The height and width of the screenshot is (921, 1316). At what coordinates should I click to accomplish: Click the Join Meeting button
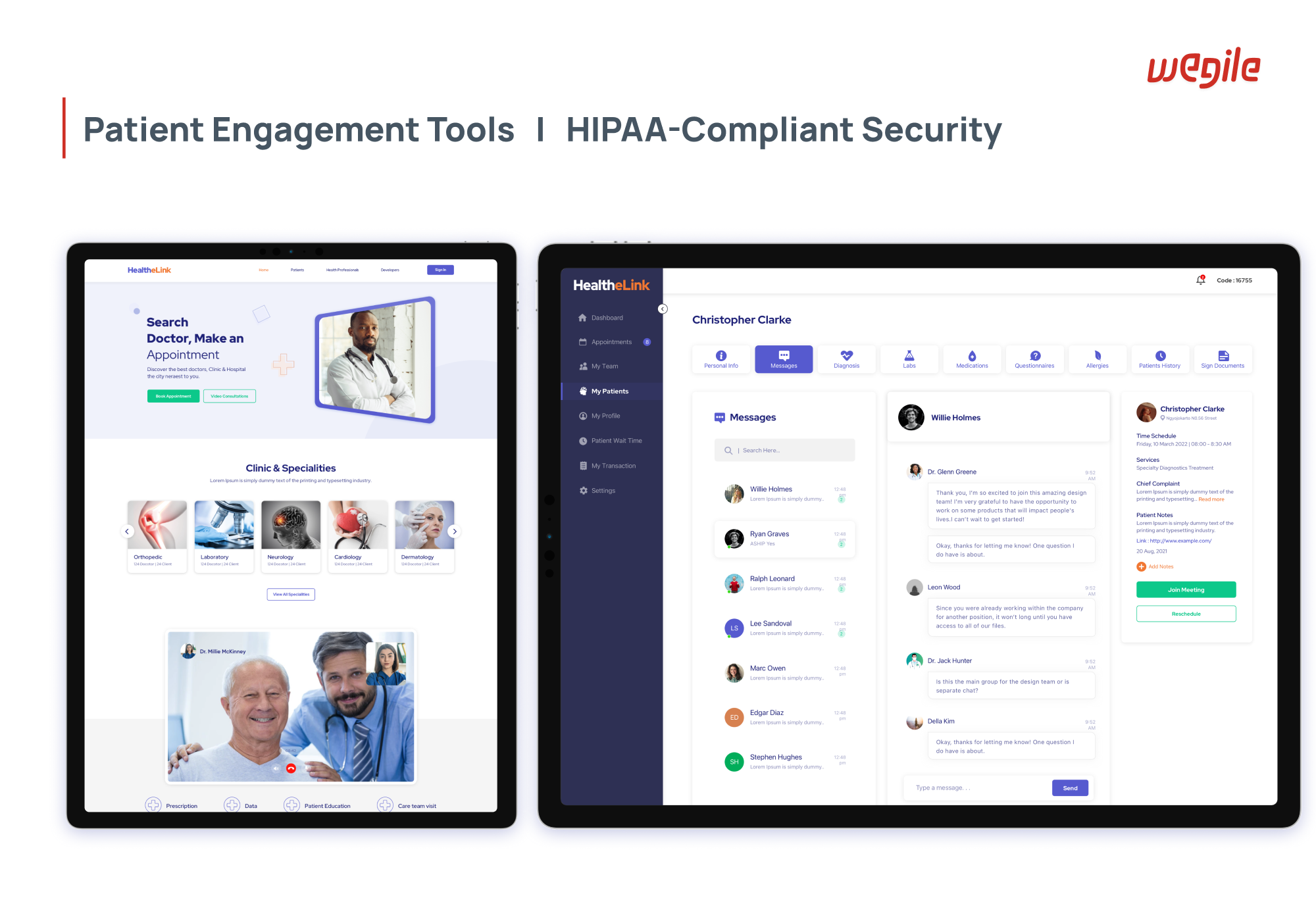point(1186,589)
